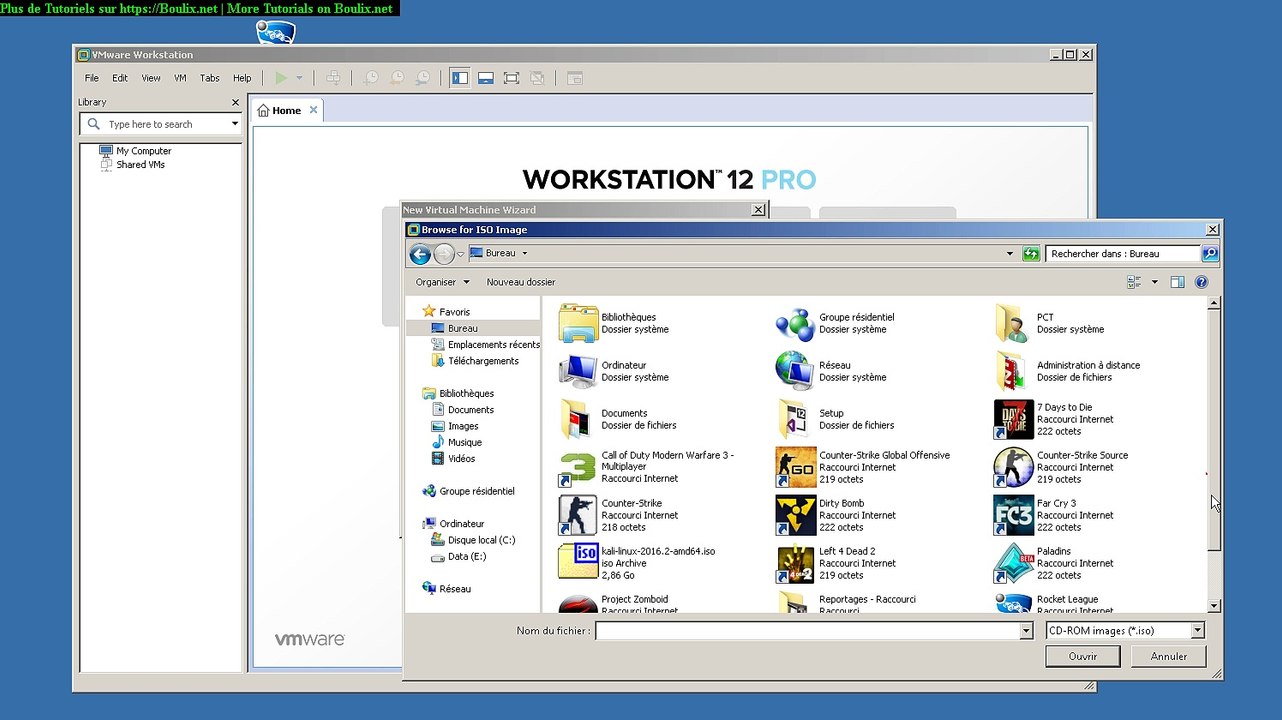The width and height of the screenshot is (1282, 720).
Task: Select Emplacements récents in sidebar
Action: point(486,344)
